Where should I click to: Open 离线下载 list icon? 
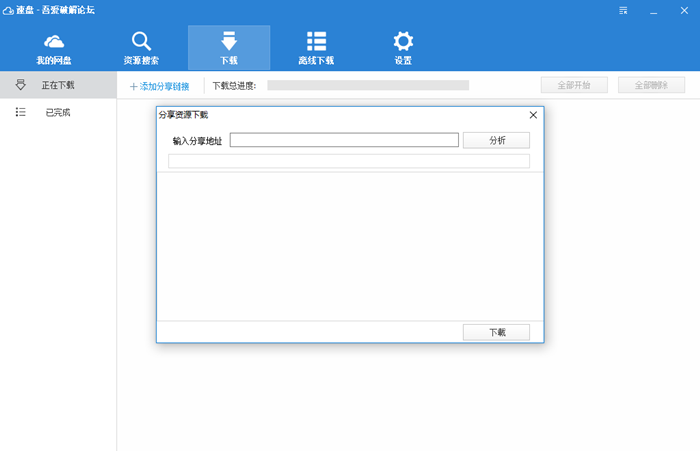pyautogui.click(x=316, y=42)
